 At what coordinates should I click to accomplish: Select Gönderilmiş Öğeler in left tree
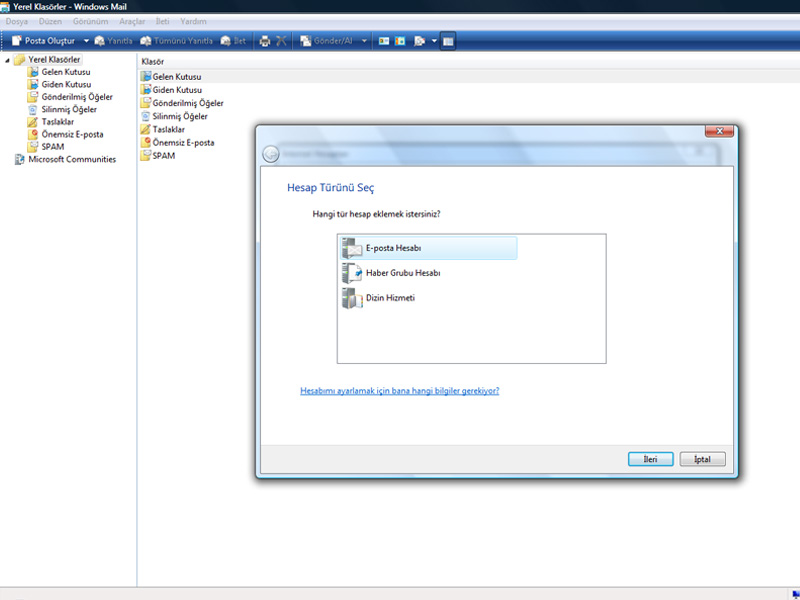[77, 97]
